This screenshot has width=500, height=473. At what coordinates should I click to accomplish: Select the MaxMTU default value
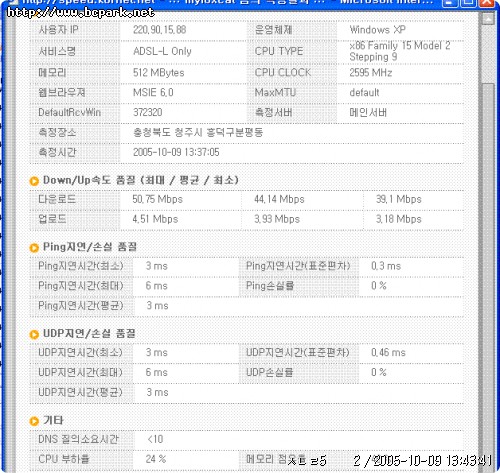364,93
